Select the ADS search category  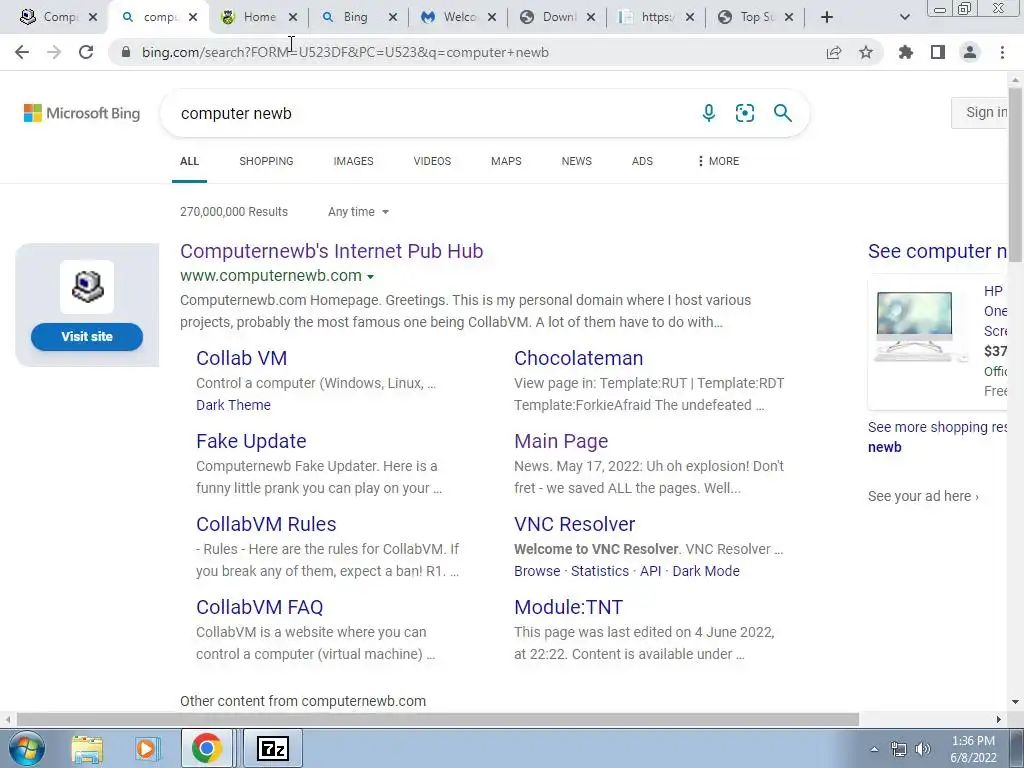coord(642,161)
